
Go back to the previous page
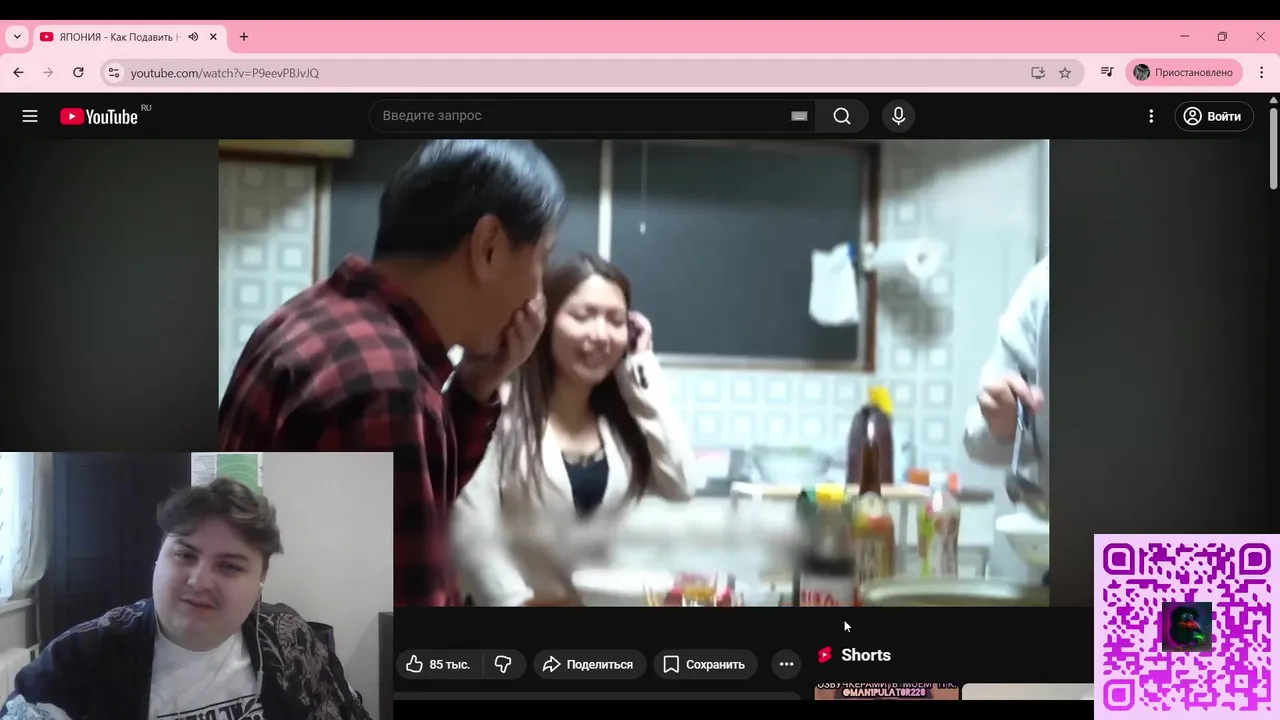[18, 73]
